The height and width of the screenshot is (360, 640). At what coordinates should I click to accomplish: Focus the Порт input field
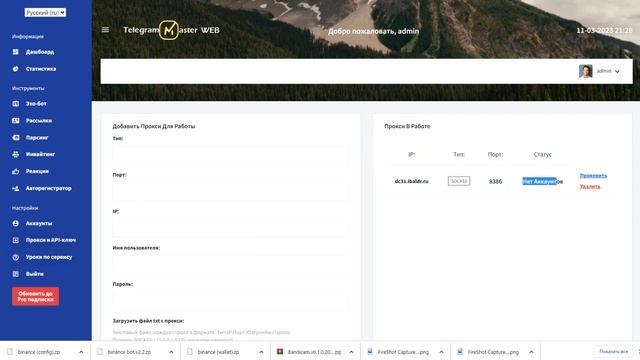(x=231, y=191)
